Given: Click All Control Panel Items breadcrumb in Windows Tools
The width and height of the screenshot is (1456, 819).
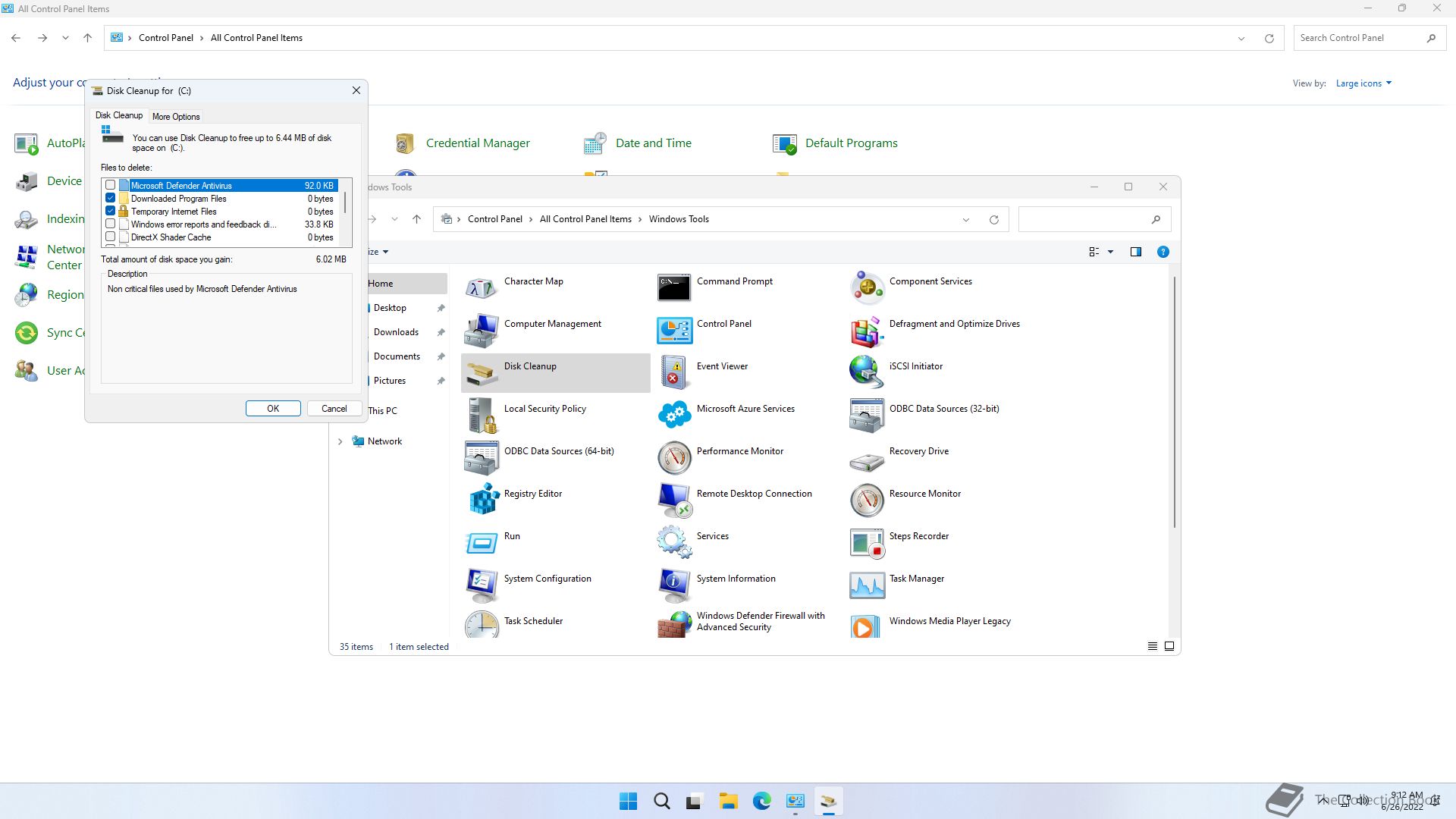Looking at the screenshot, I should tap(585, 219).
